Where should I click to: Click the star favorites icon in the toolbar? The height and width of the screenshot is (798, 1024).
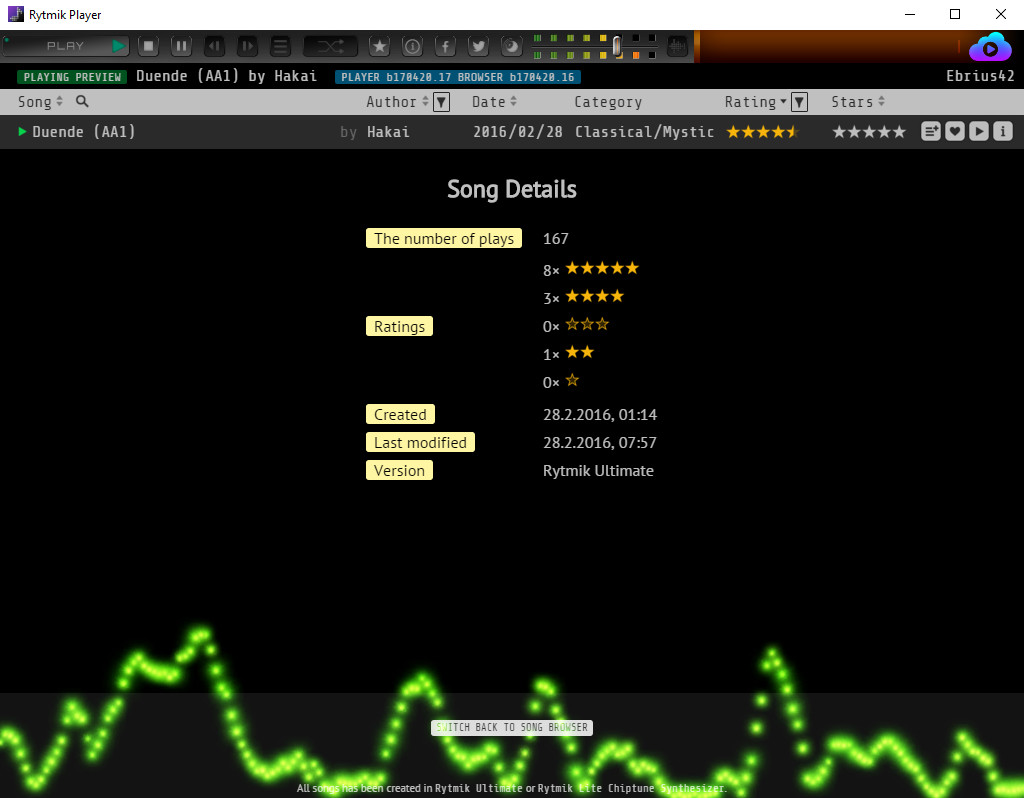pyautogui.click(x=380, y=45)
